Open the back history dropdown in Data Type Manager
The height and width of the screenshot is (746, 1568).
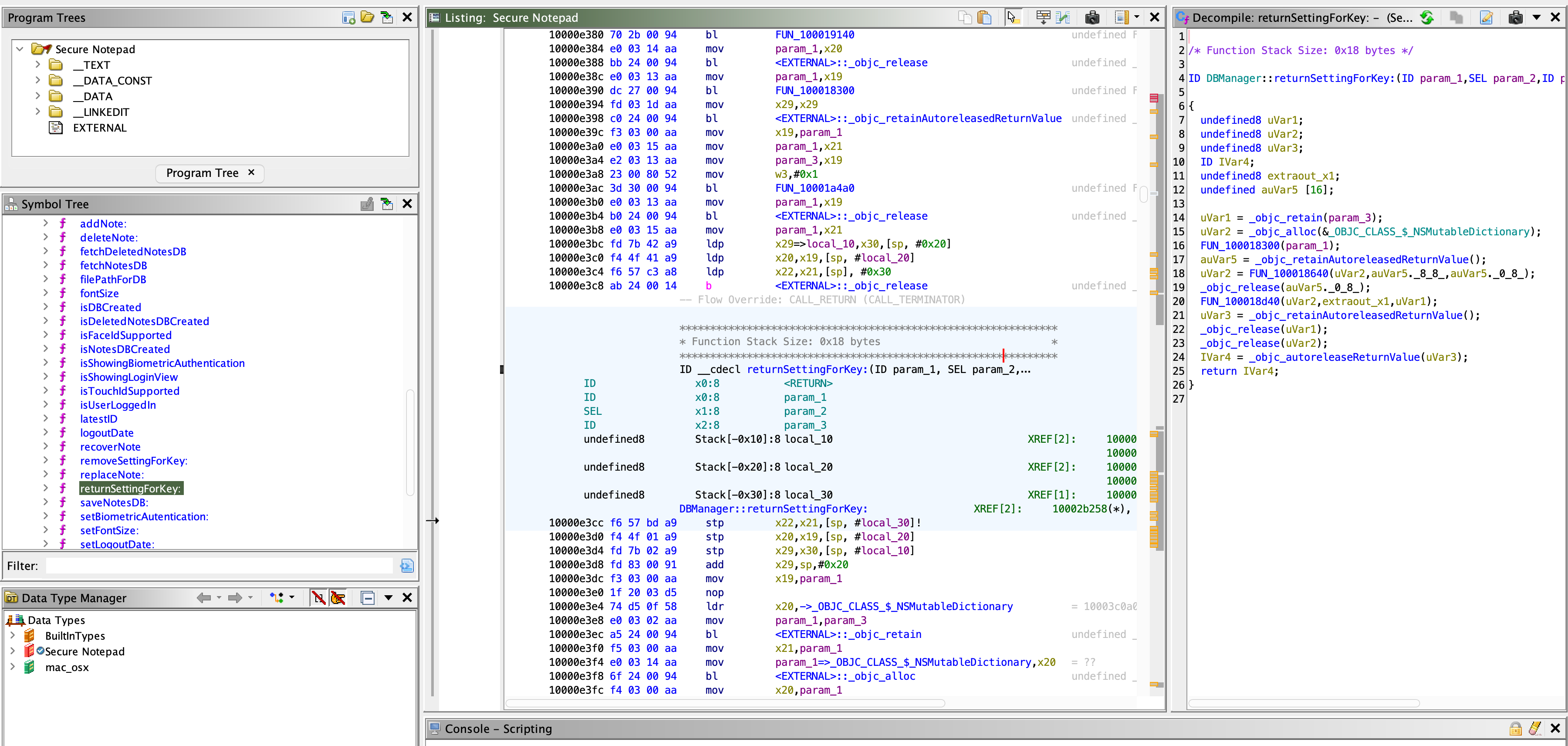click(x=219, y=598)
